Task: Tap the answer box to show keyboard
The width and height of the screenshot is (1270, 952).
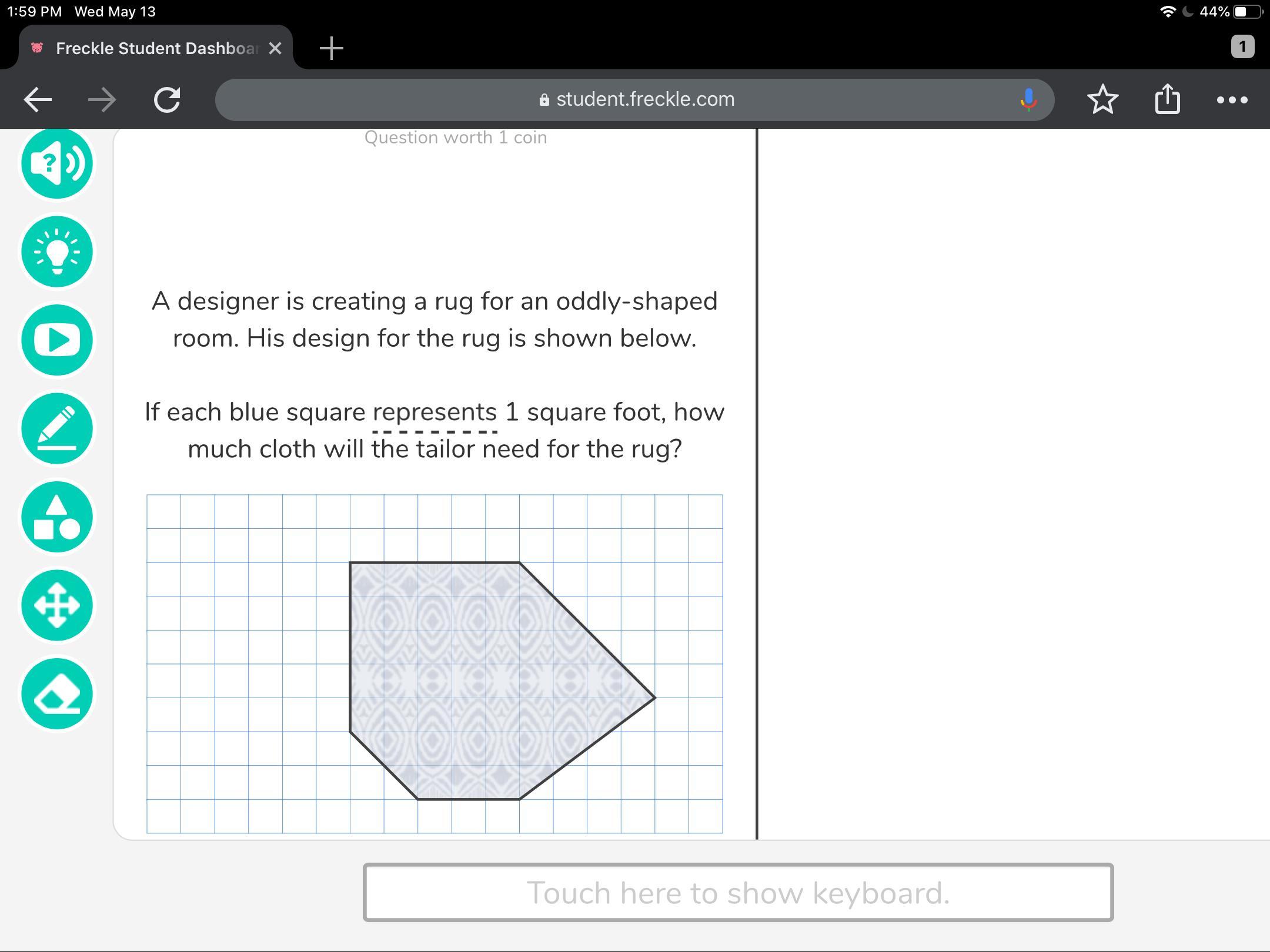Action: (x=738, y=892)
